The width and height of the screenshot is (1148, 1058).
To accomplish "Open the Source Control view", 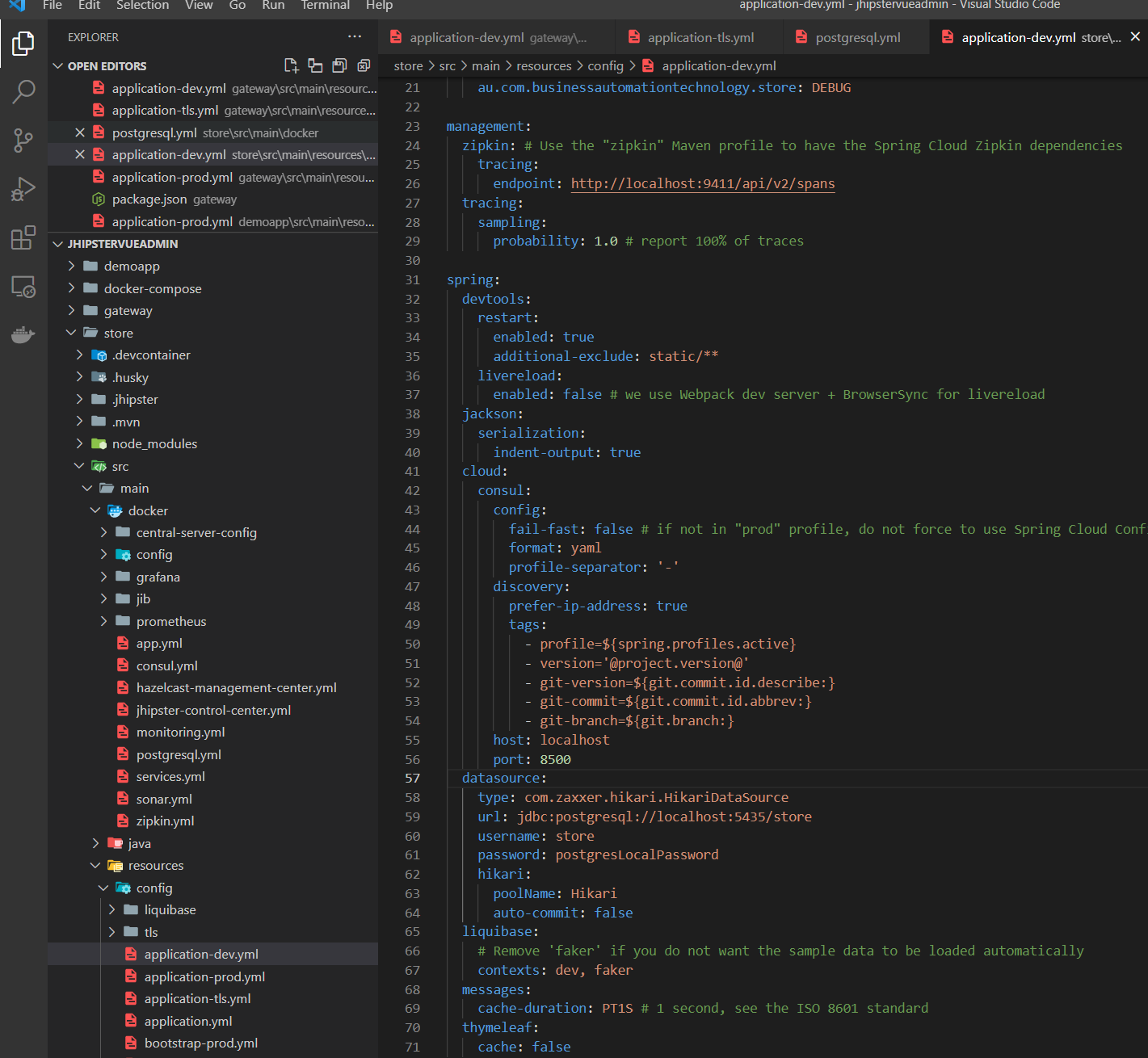I will pyautogui.click(x=23, y=141).
